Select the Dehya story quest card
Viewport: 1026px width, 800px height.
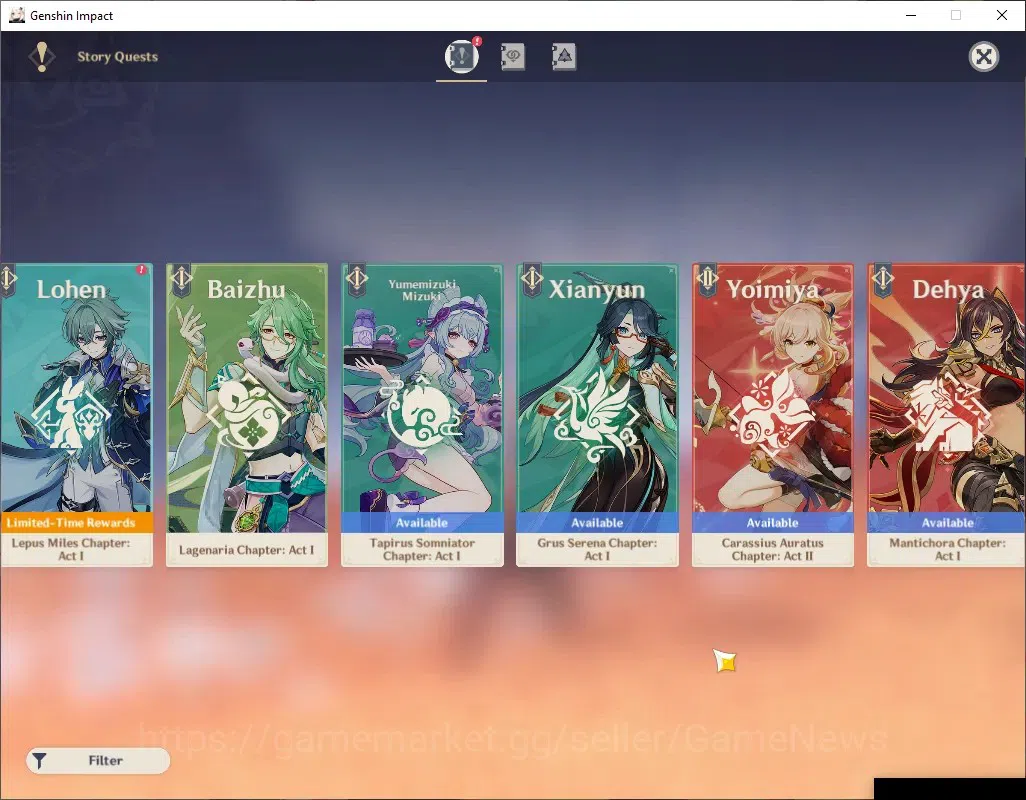(946, 415)
